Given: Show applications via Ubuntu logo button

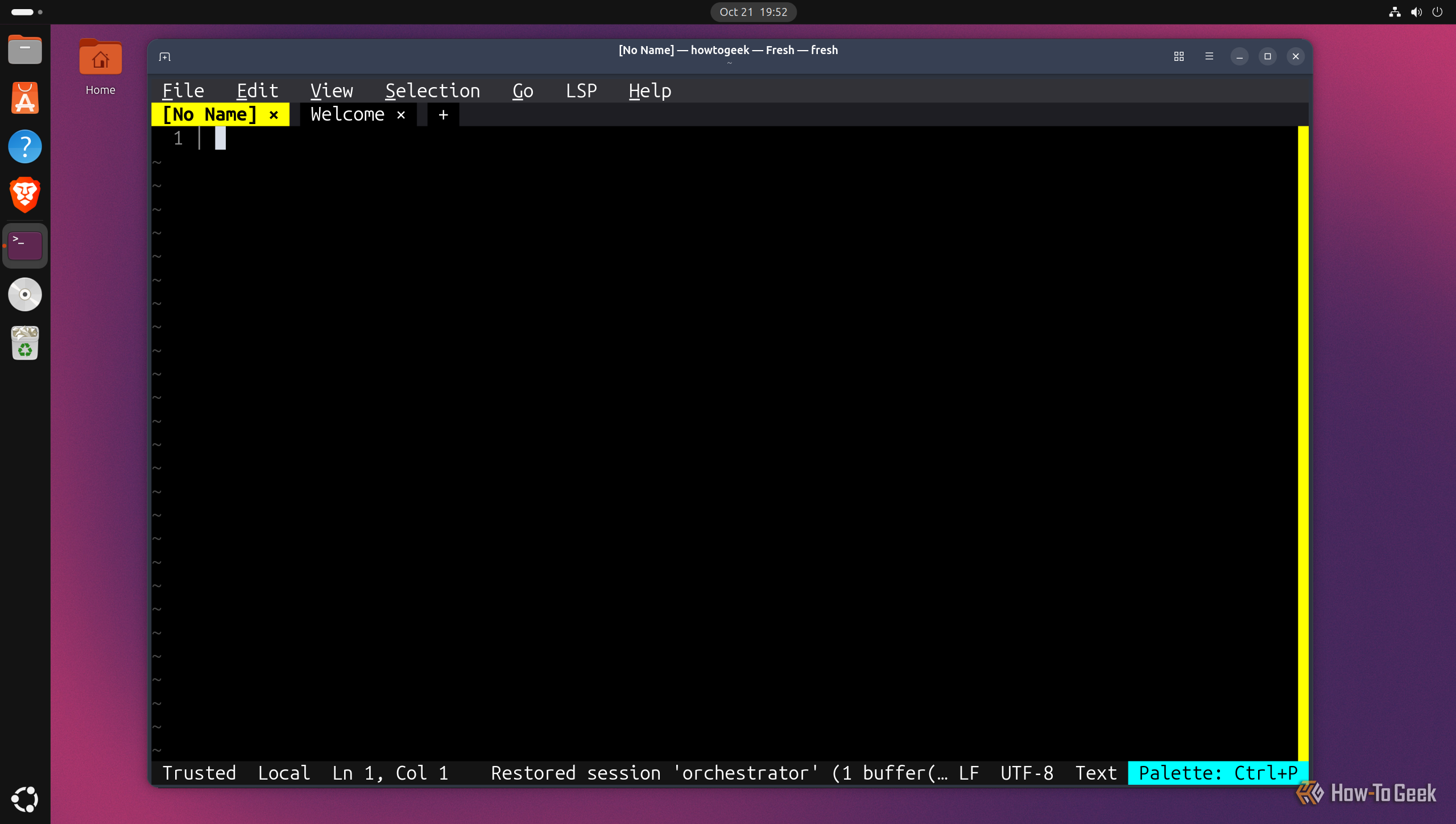Looking at the screenshot, I should [25, 800].
